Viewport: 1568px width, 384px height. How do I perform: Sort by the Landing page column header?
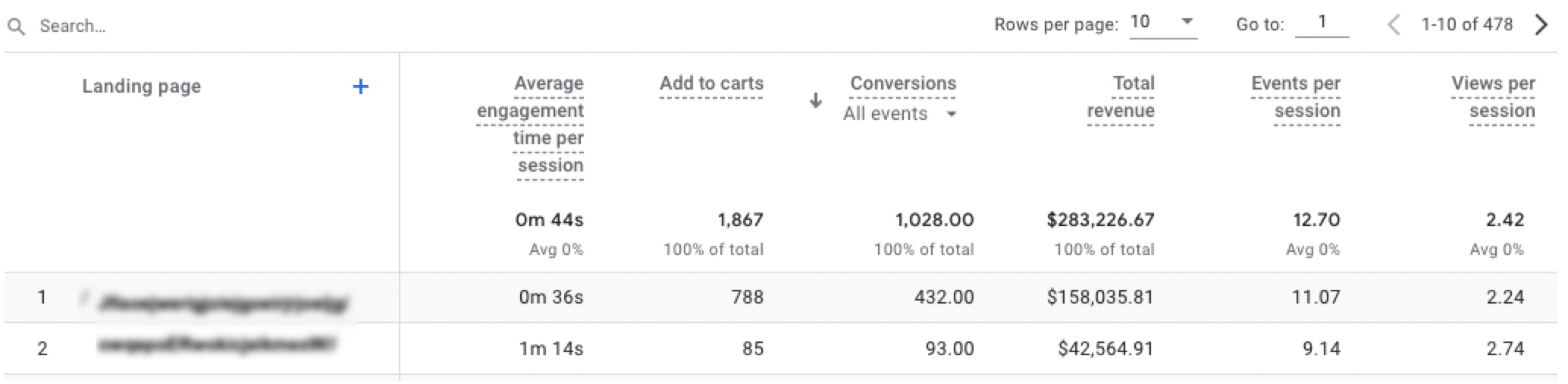click(141, 87)
